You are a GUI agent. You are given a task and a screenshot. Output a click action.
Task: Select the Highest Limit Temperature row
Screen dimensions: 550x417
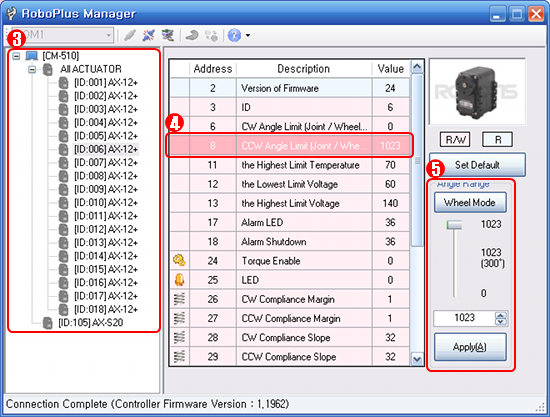coord(290,165)
